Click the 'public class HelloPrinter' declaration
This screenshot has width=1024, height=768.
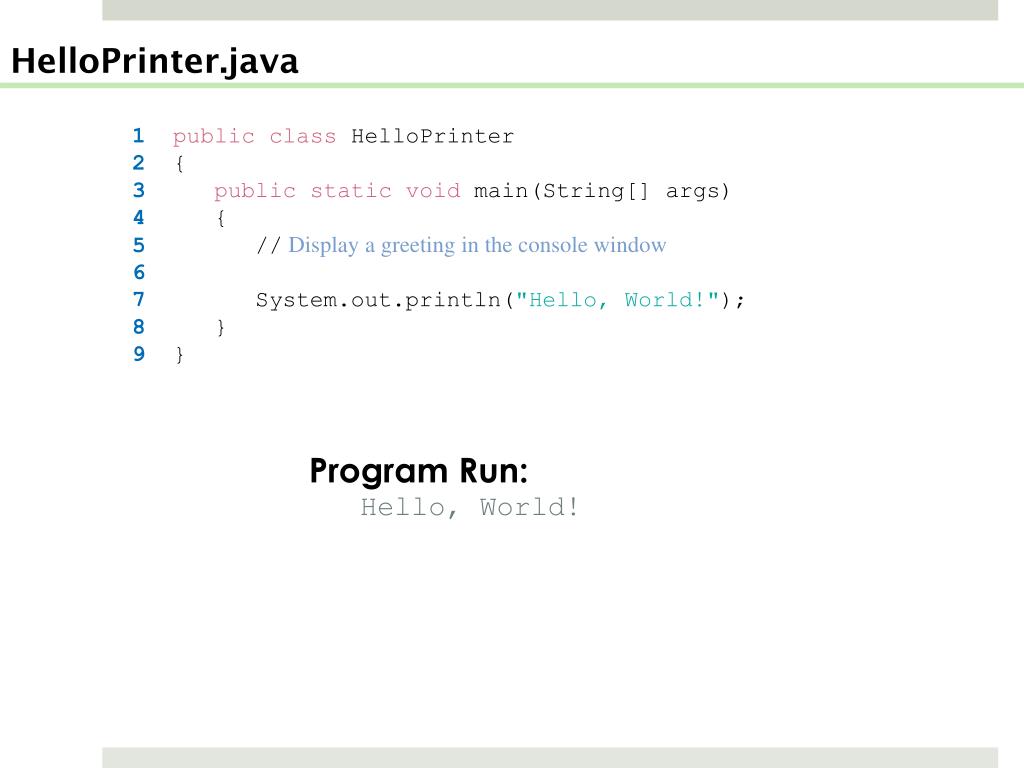pos(344,136)
